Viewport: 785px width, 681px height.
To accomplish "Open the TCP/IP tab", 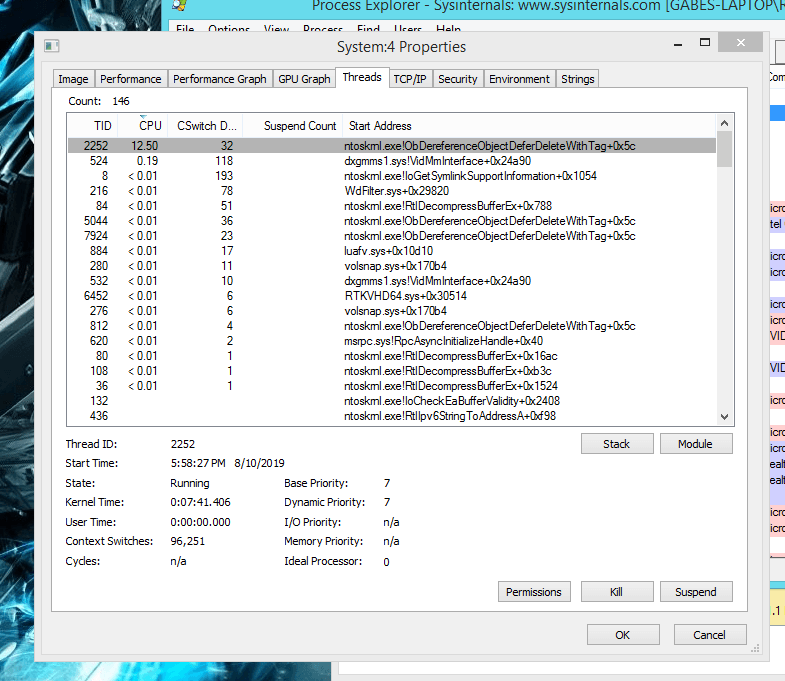I will pos(410,79).
